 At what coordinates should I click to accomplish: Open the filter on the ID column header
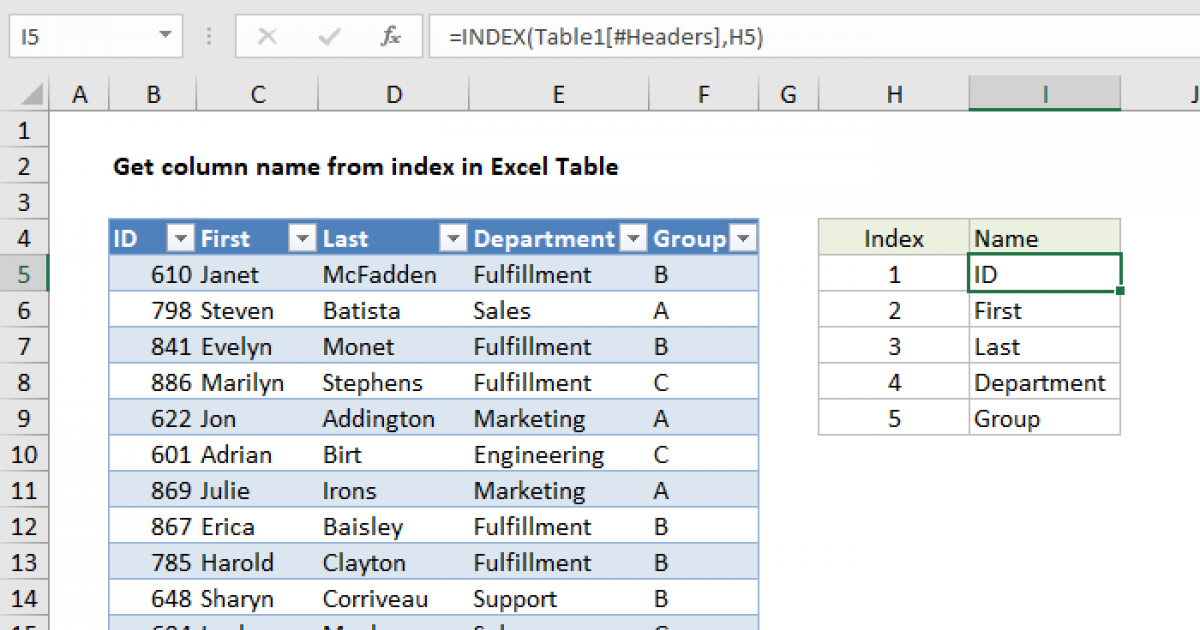tap(180, 238)
